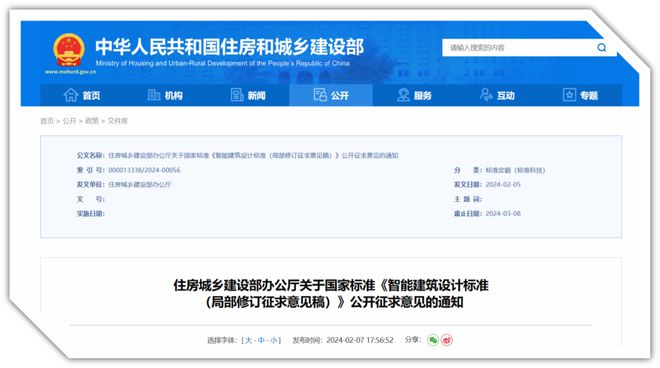660x368 pixels.
Task: Open the 公开 navigation tab
Action: pyautogui.click(x=331, y=95)
